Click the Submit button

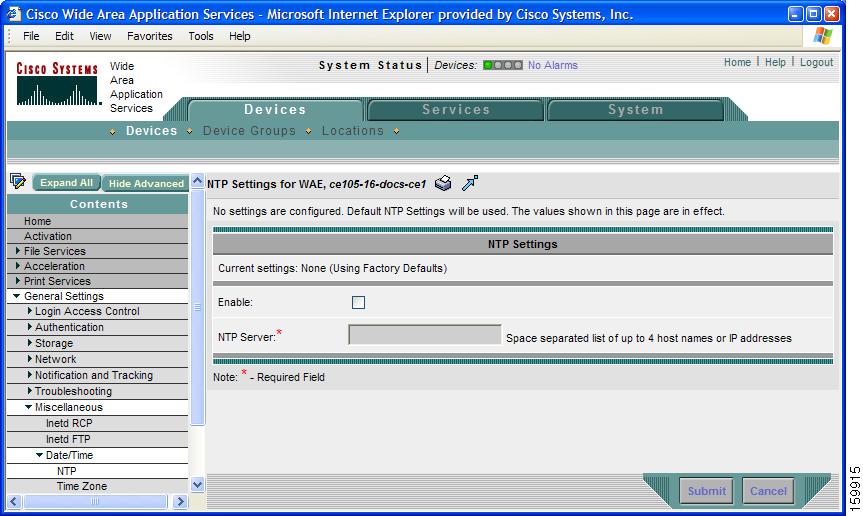tap(707, 491)
